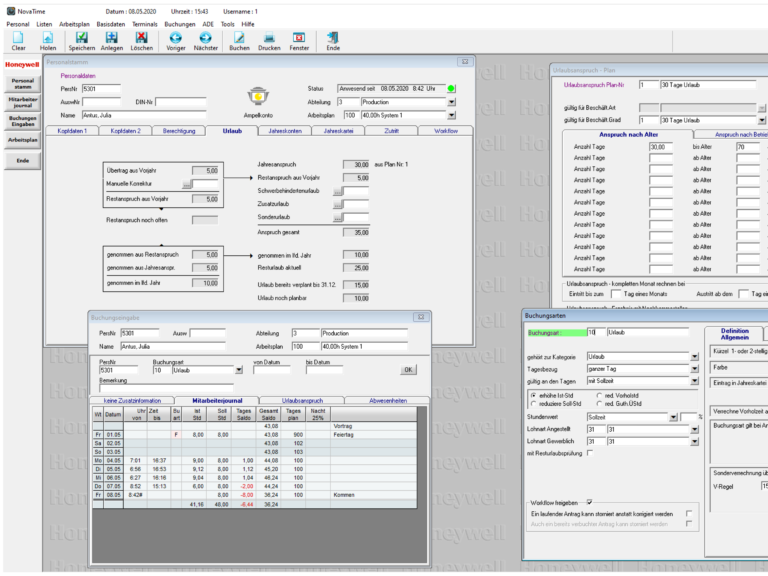Click the Ampelkonto traffic light icon
The width and height of the screenshot is (768, 576).
(258, 96)
